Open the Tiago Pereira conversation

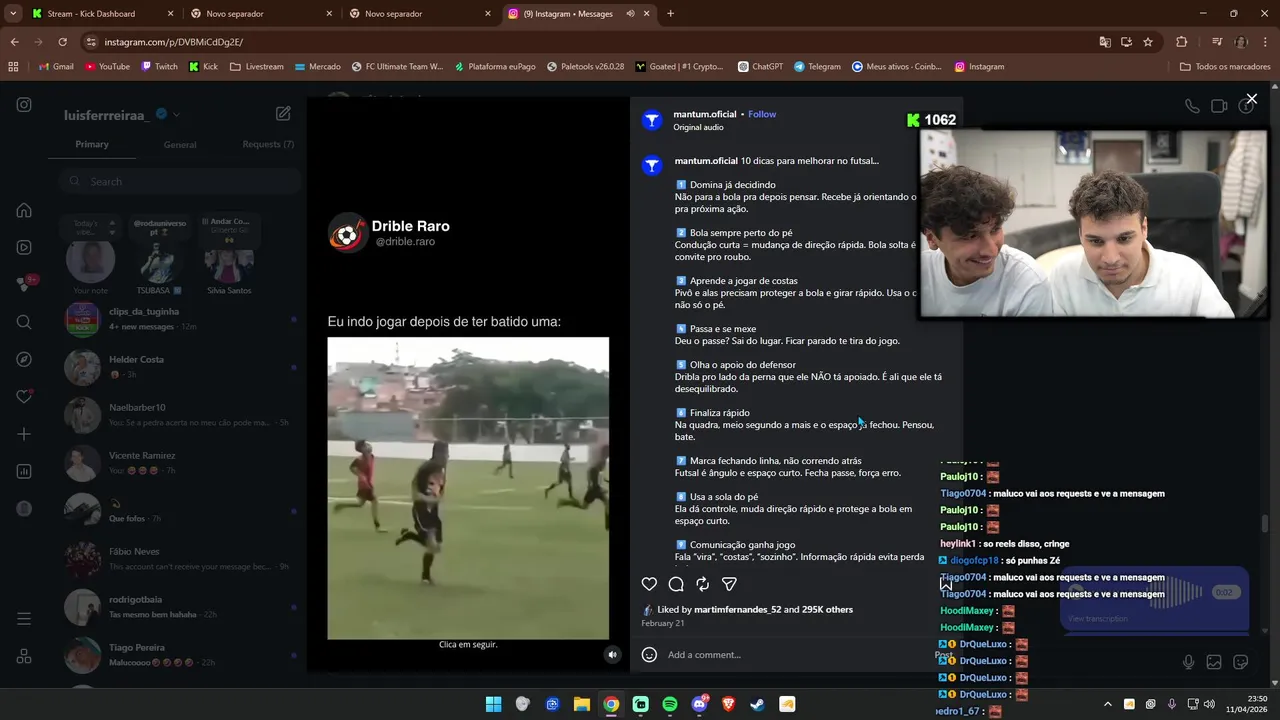click(180, 655)
